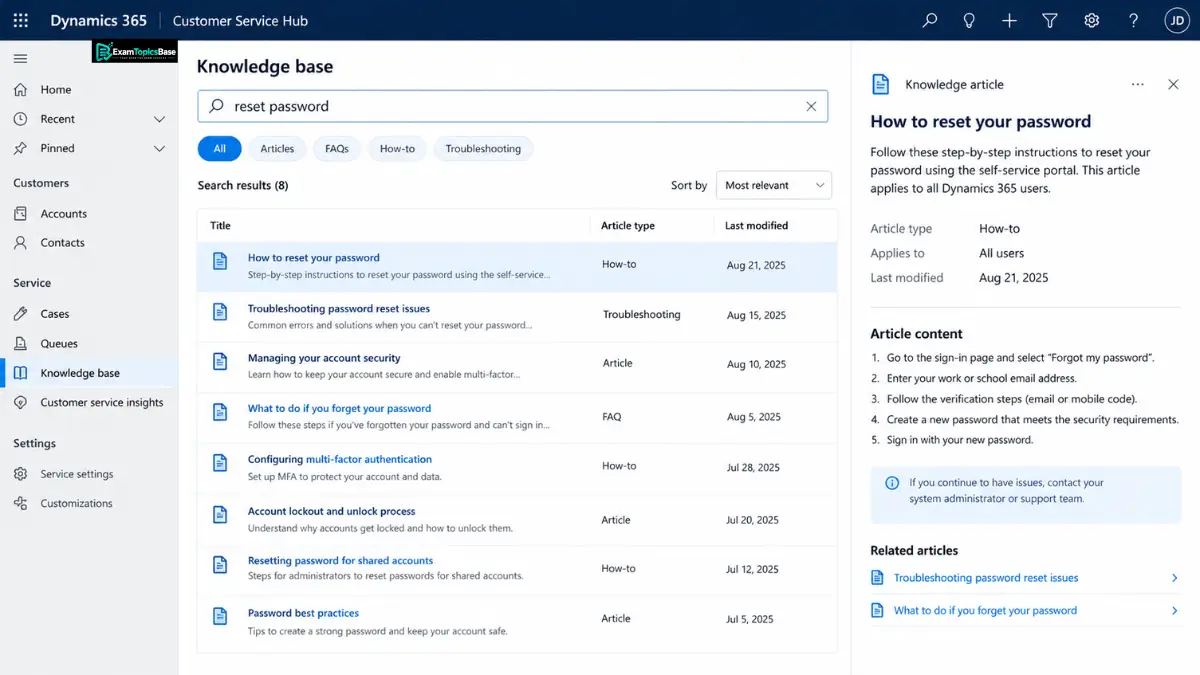Click the Pinned pushpin icon
The width and height of the screenshot is (1200, 675).
20,148
